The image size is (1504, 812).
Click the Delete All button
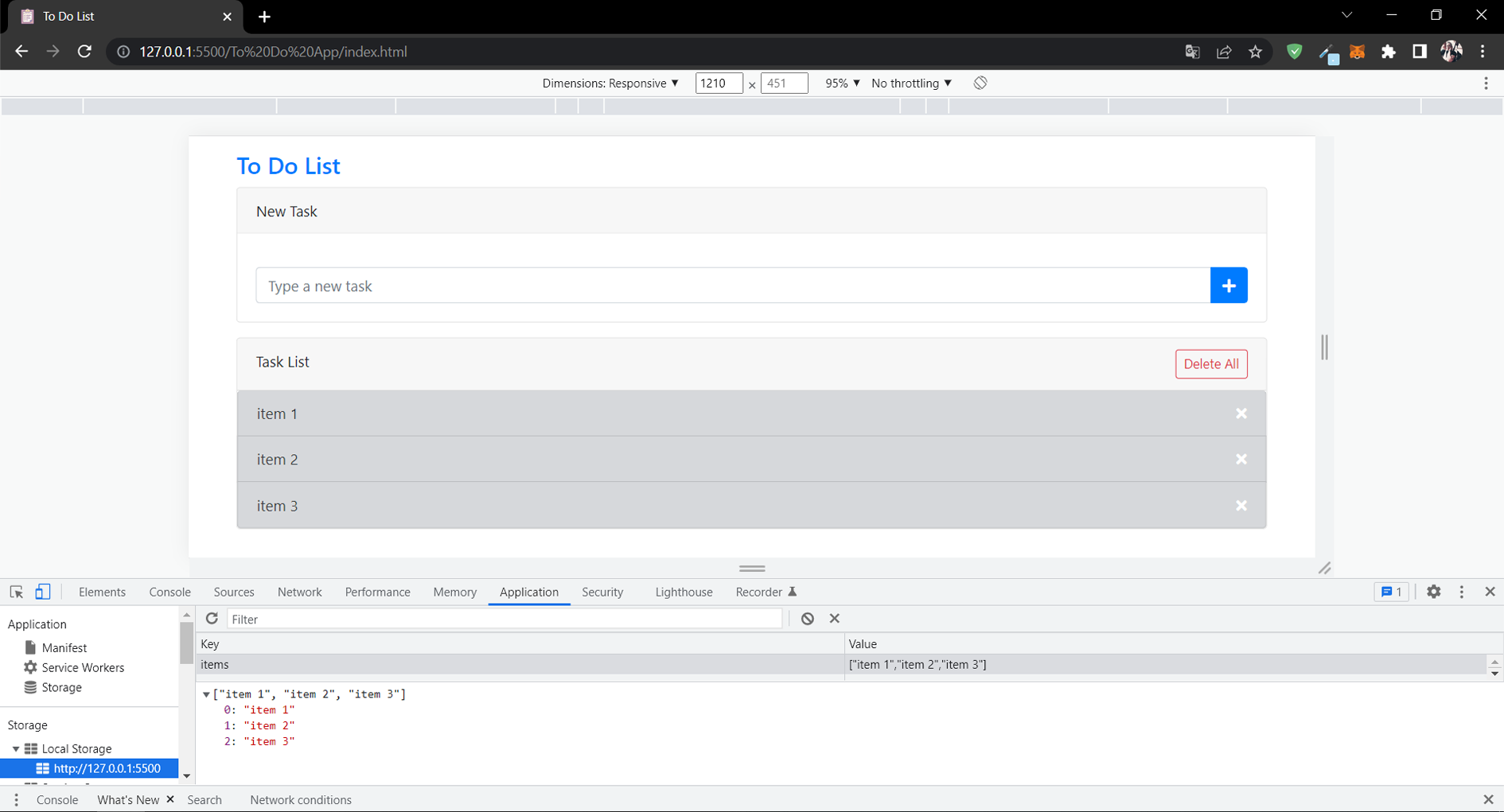tap(1210, 363)
